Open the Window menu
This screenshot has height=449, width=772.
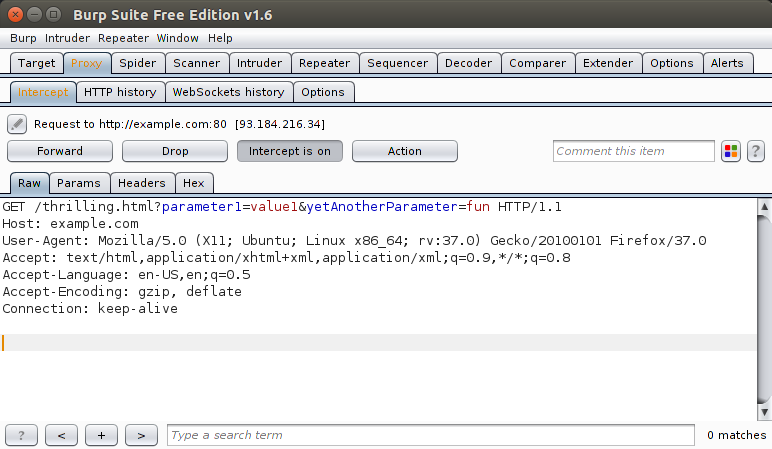[x=177, y=38]
